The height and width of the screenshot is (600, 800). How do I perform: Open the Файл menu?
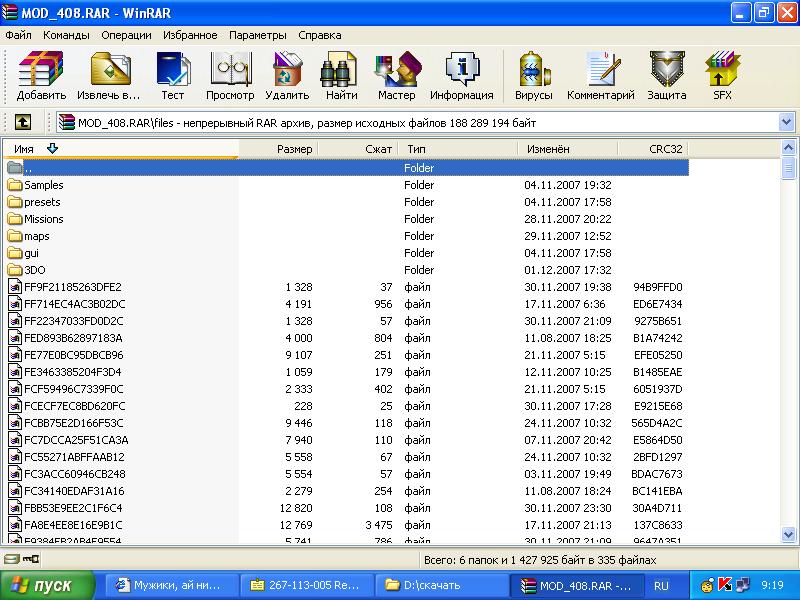tap(18, 35)
